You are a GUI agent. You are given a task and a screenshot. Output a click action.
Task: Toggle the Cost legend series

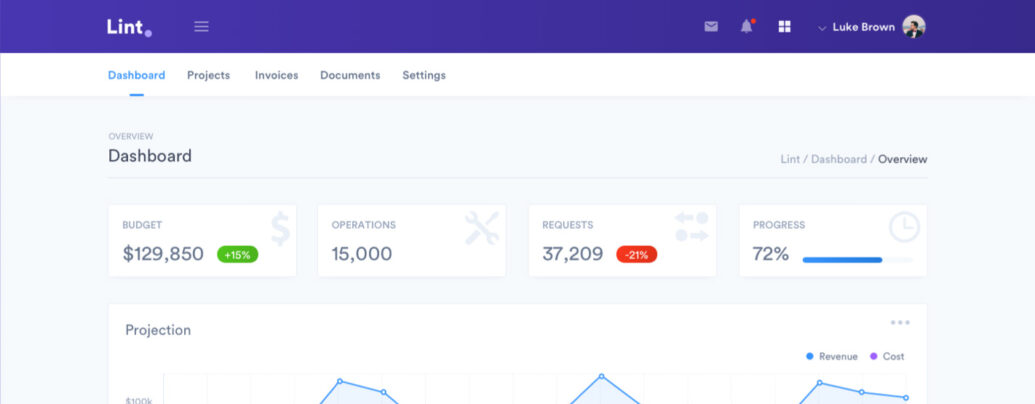click(x=887, y=356)
